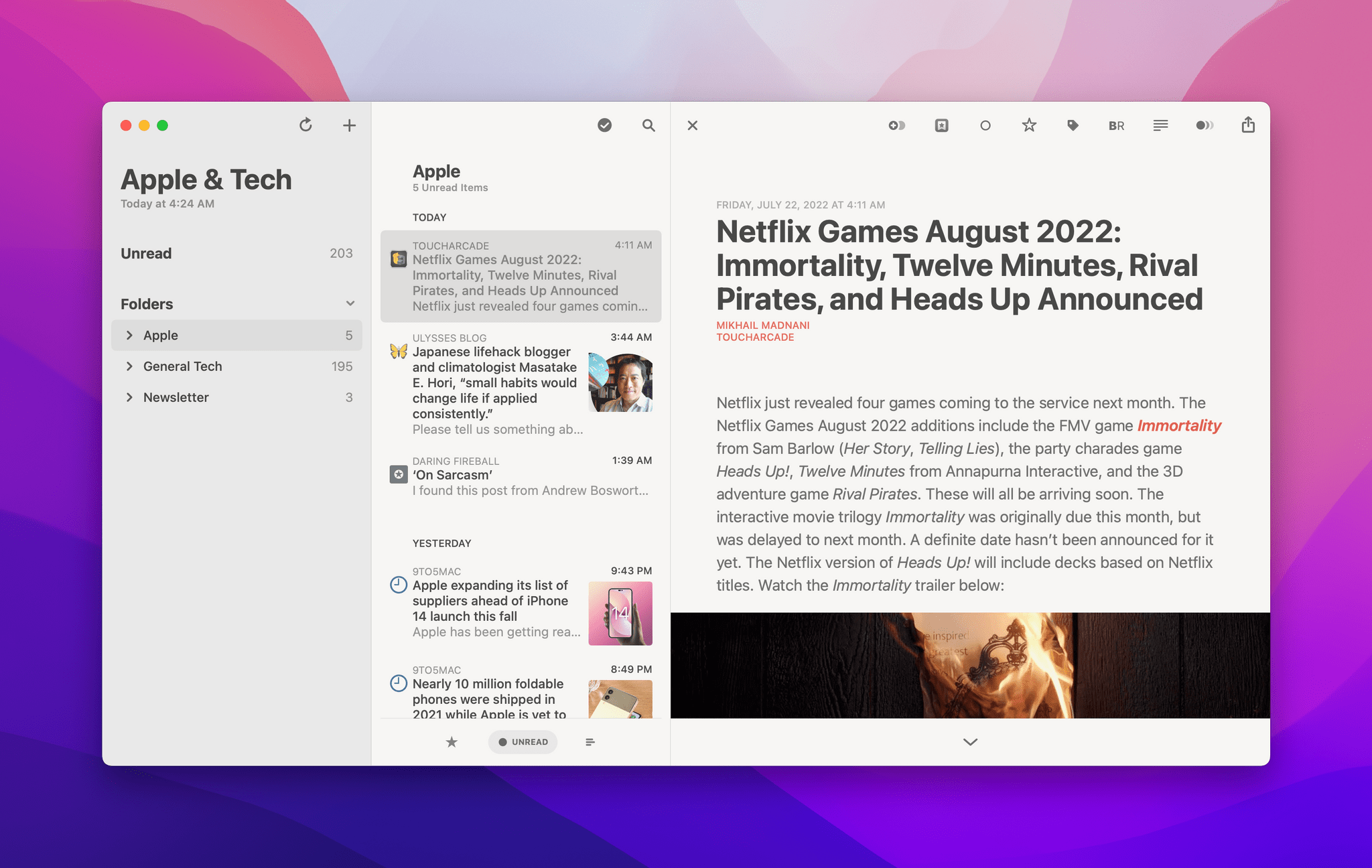1372x868 pixels.
Task: Open the tag icon in the article toolbar
Action: pyautogui.click(x=1073, y=125)
